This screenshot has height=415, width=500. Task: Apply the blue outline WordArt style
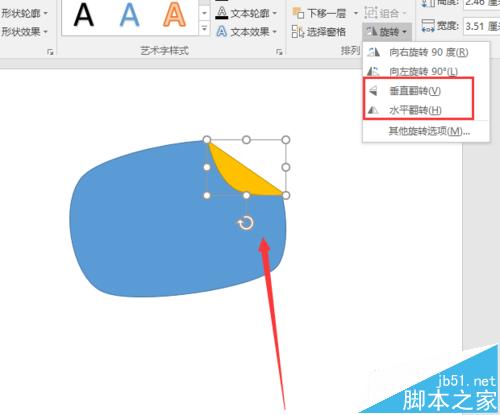tap(129, 15)
